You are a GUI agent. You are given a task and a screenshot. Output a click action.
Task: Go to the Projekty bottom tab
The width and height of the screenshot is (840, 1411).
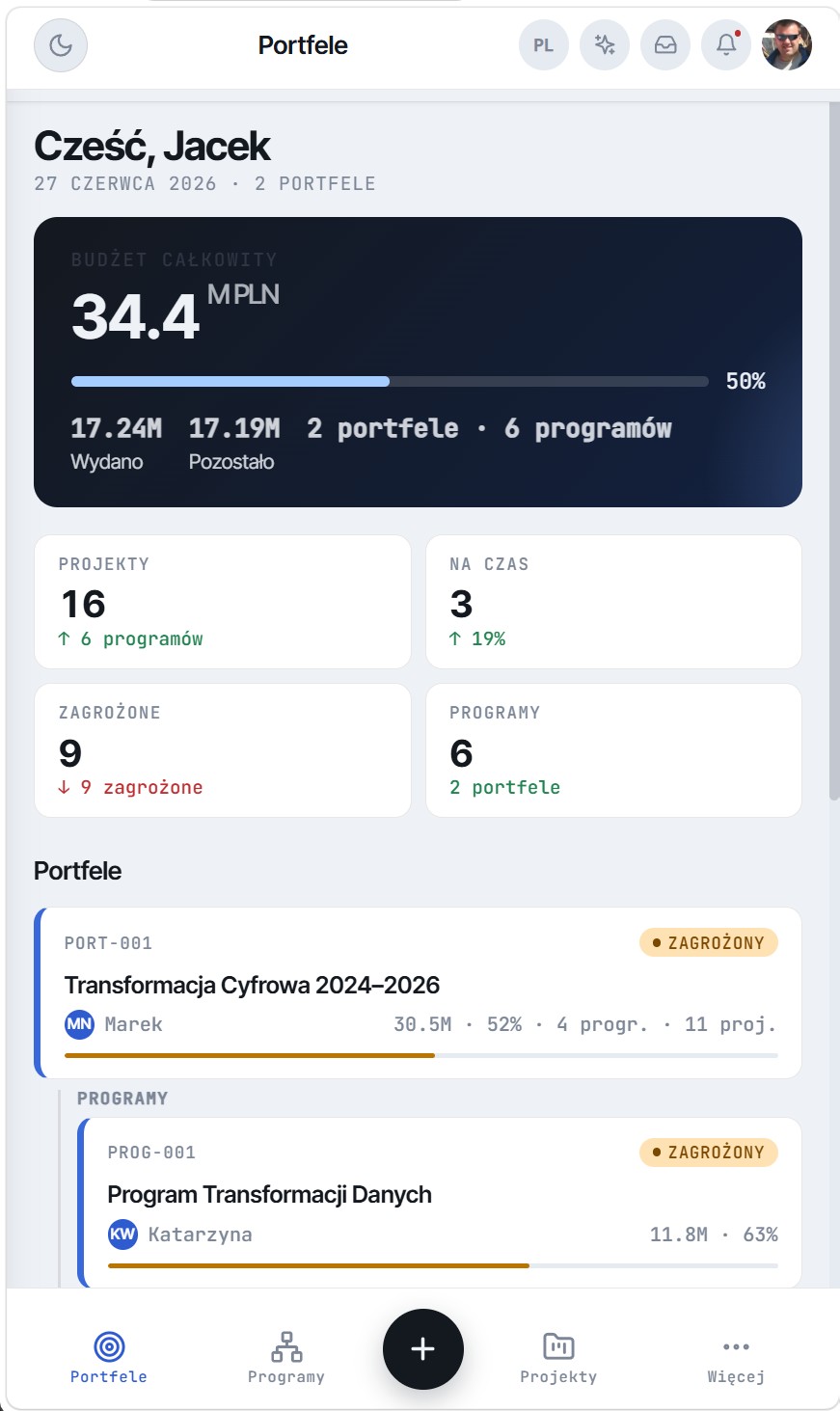[558, 1357]
